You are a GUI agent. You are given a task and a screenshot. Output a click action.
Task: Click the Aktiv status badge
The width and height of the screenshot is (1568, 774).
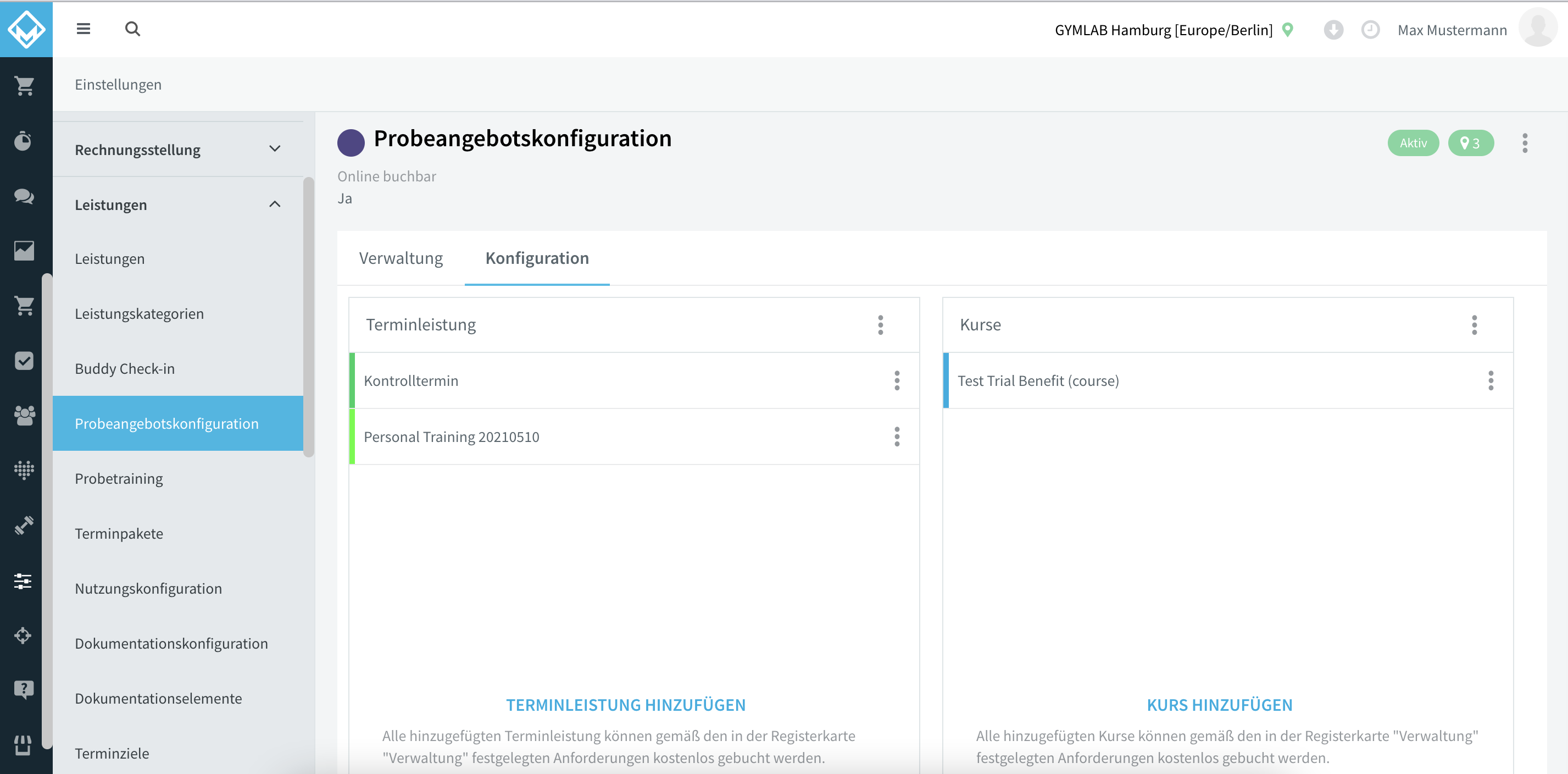(1413, 143)
